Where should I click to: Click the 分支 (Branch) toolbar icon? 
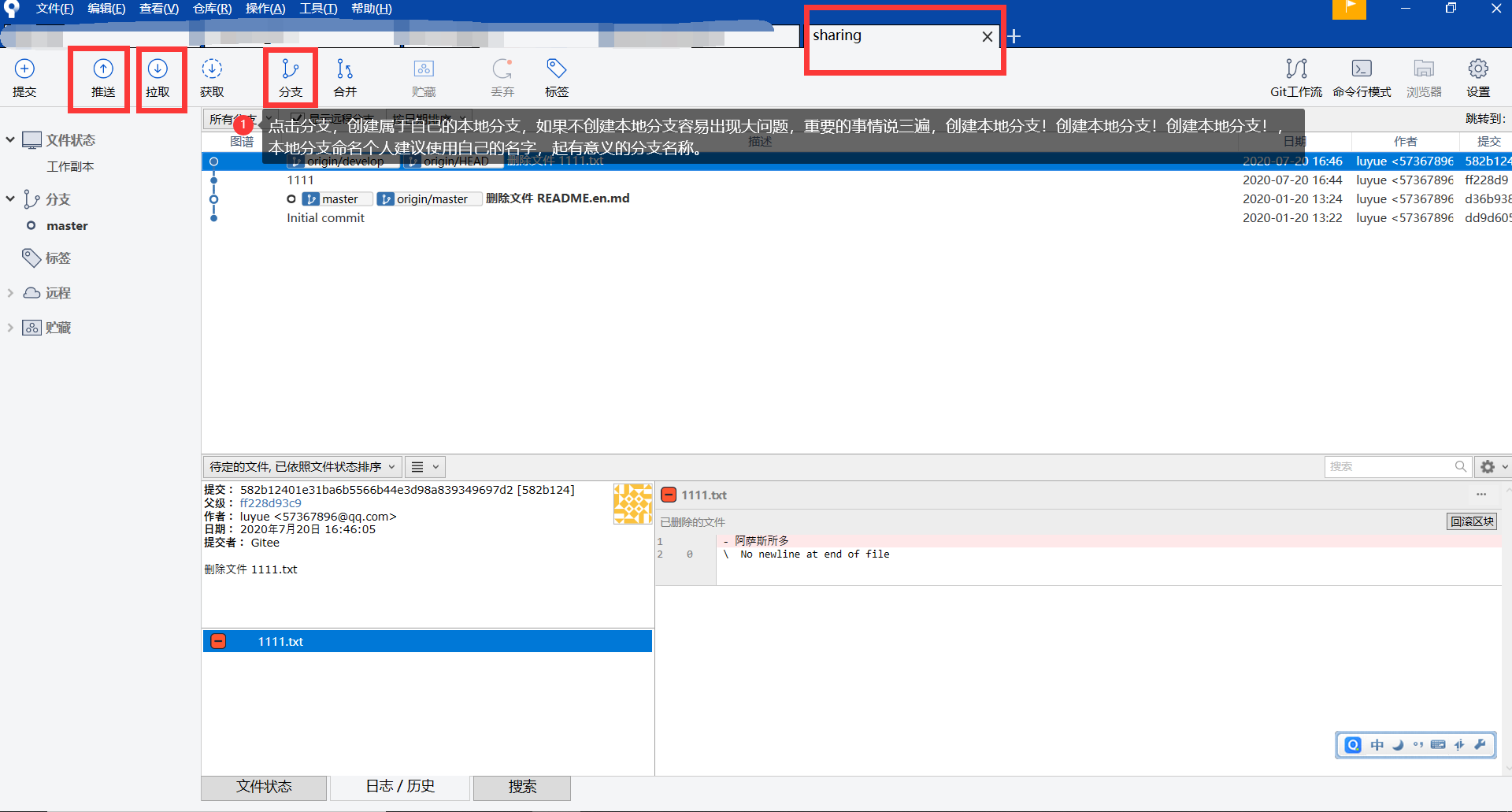pyautogui.click(x=291, y=78)
